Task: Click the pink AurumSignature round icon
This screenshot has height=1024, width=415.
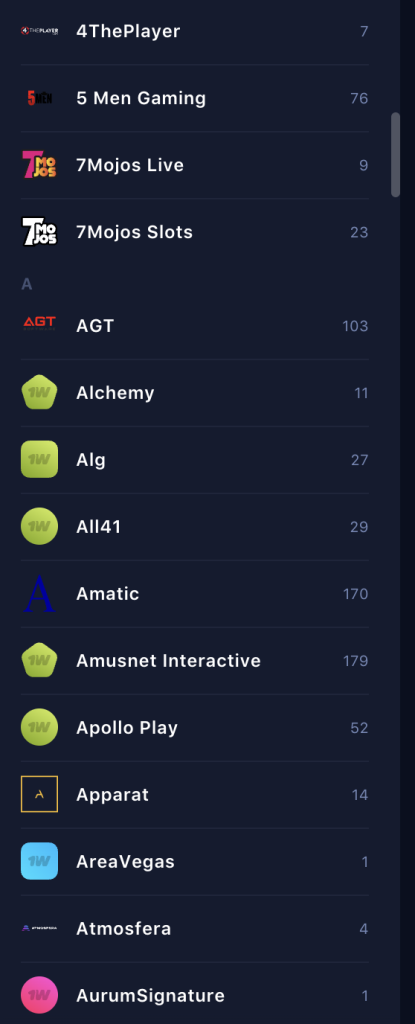Action: tap(39, 995)
